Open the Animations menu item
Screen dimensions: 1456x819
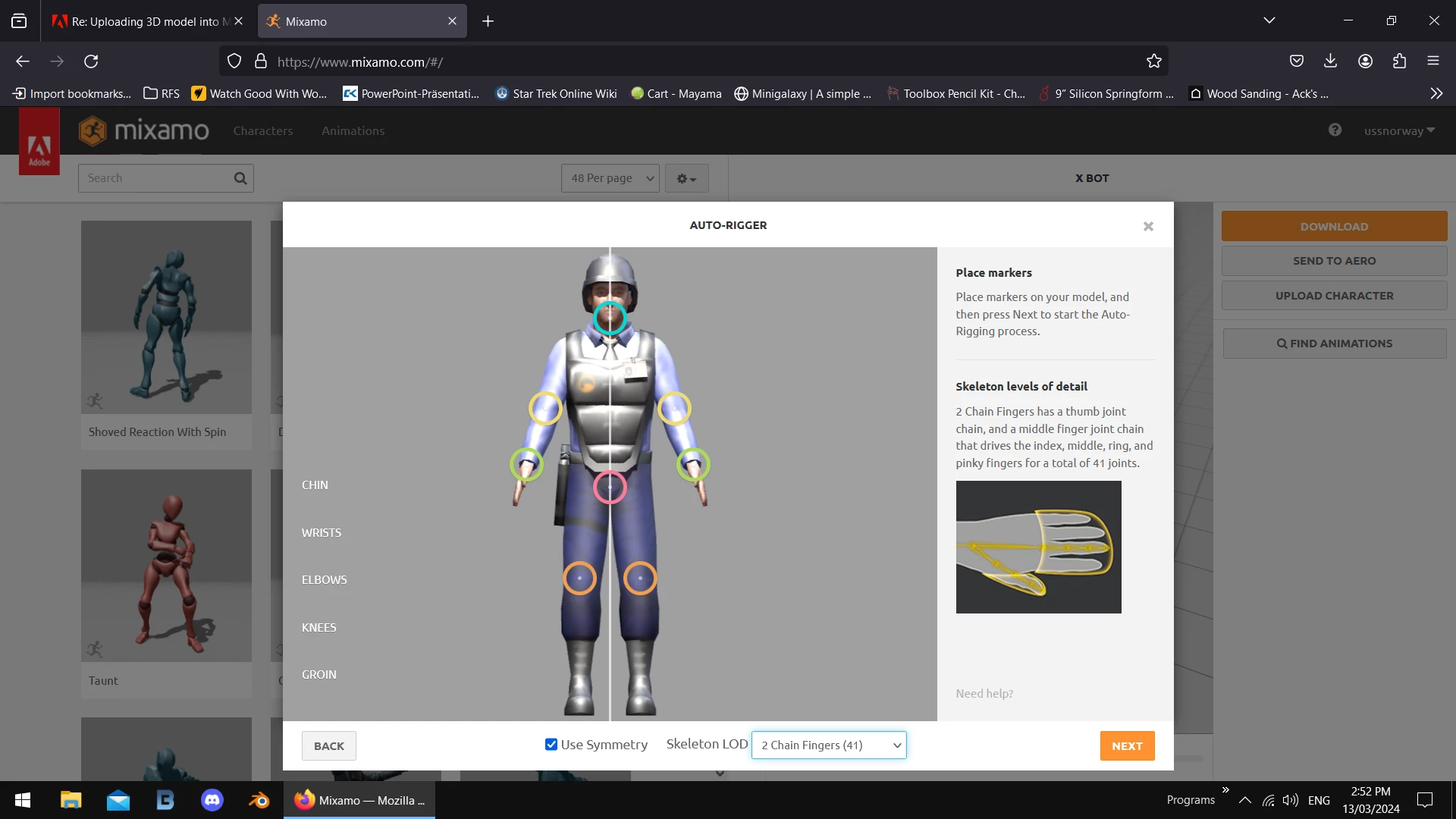[353, 131]
